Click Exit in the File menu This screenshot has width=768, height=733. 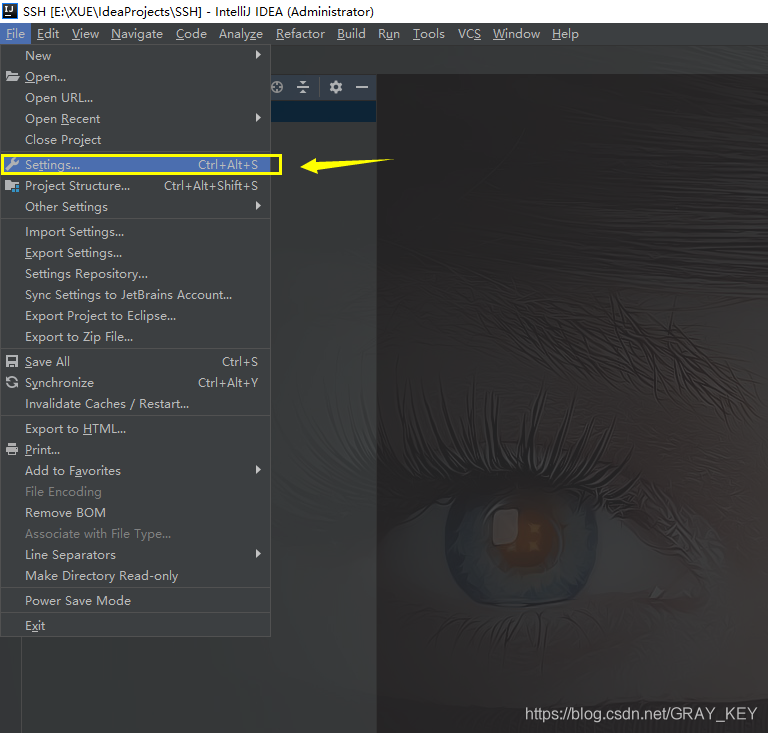coord(136,626)
